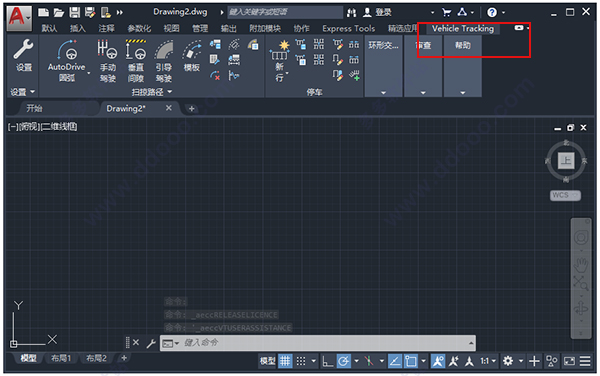The image size is (600, 376).
Task: Click the keyword search box in title bar
Action: click(285, 12)
